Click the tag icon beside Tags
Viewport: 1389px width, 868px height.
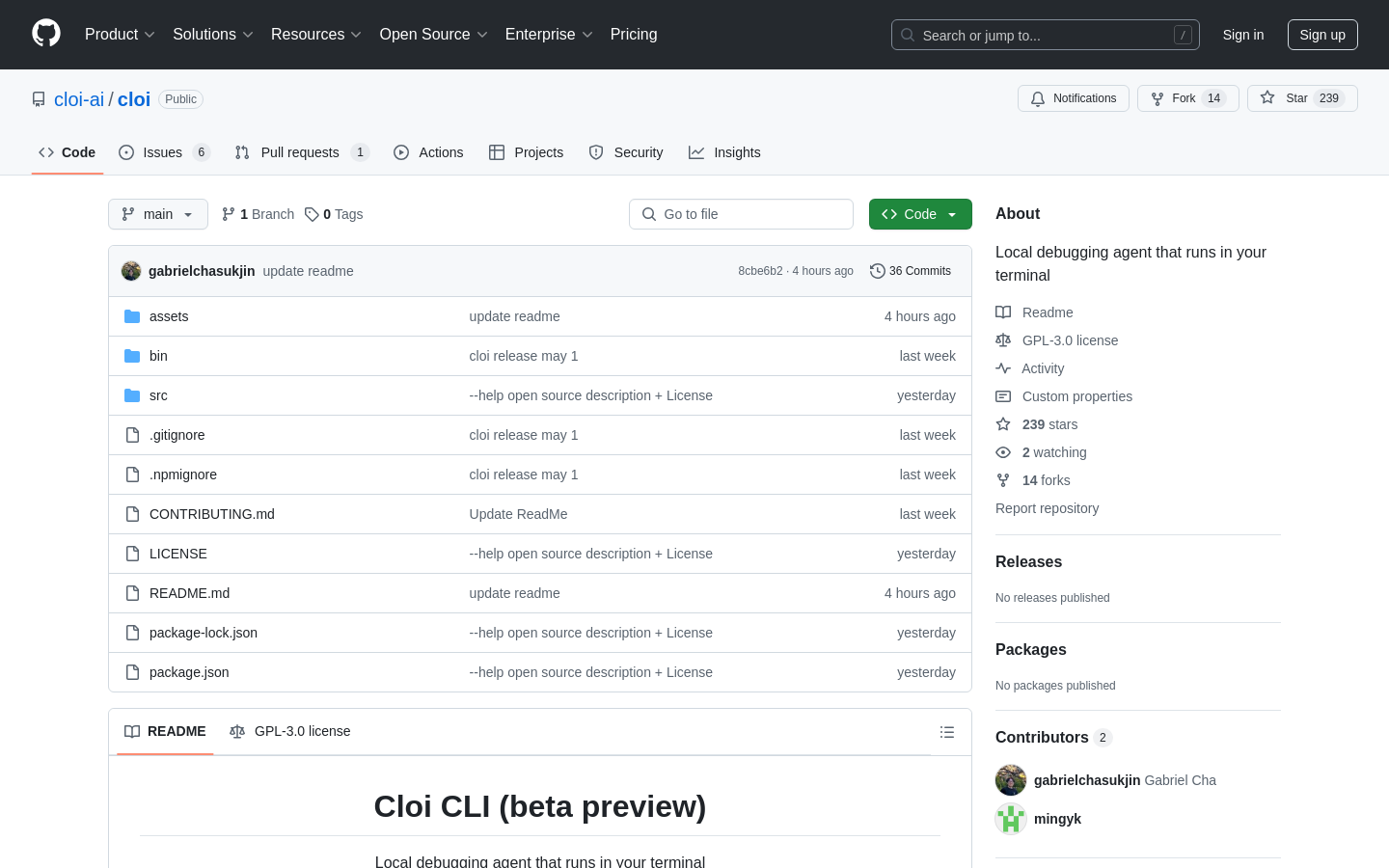(312, 214)
